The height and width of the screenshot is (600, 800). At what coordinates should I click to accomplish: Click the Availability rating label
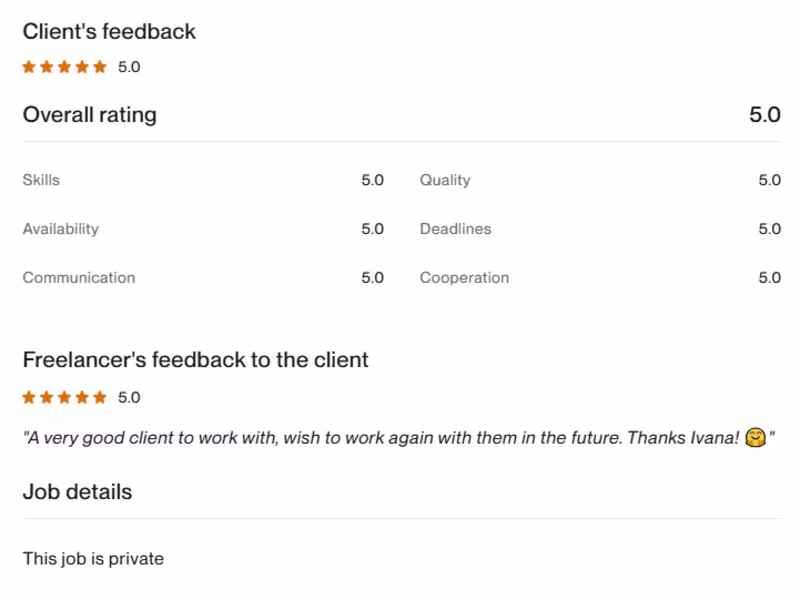click(60, 229)
